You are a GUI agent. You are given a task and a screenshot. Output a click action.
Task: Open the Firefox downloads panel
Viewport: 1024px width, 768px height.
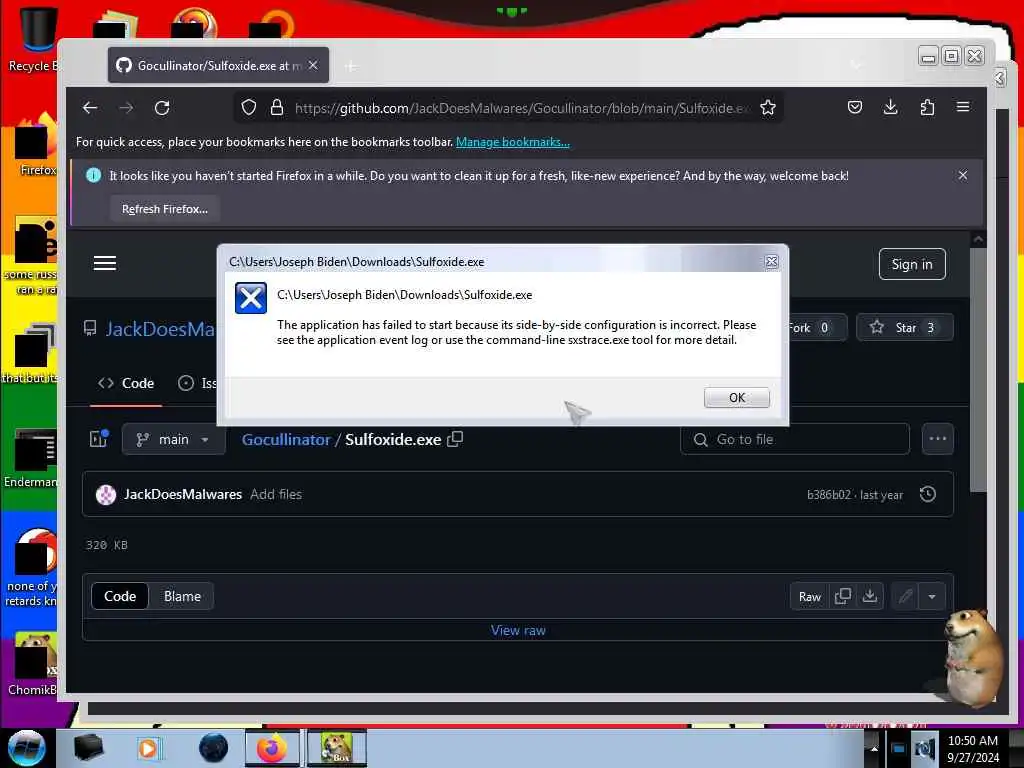click(x=890, y=107)
